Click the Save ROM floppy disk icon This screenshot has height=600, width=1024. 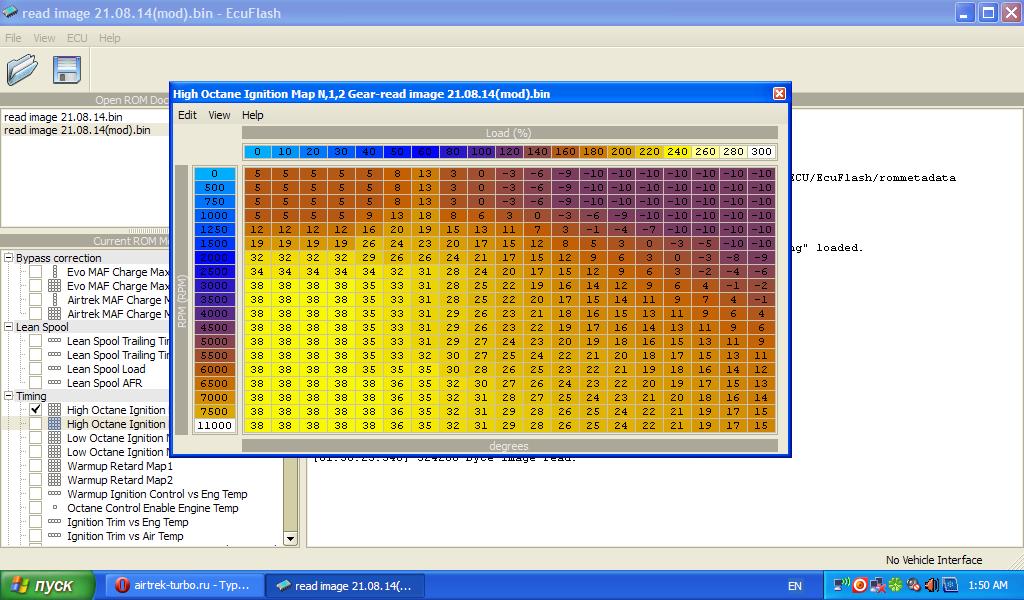click(x=66, y=70)
